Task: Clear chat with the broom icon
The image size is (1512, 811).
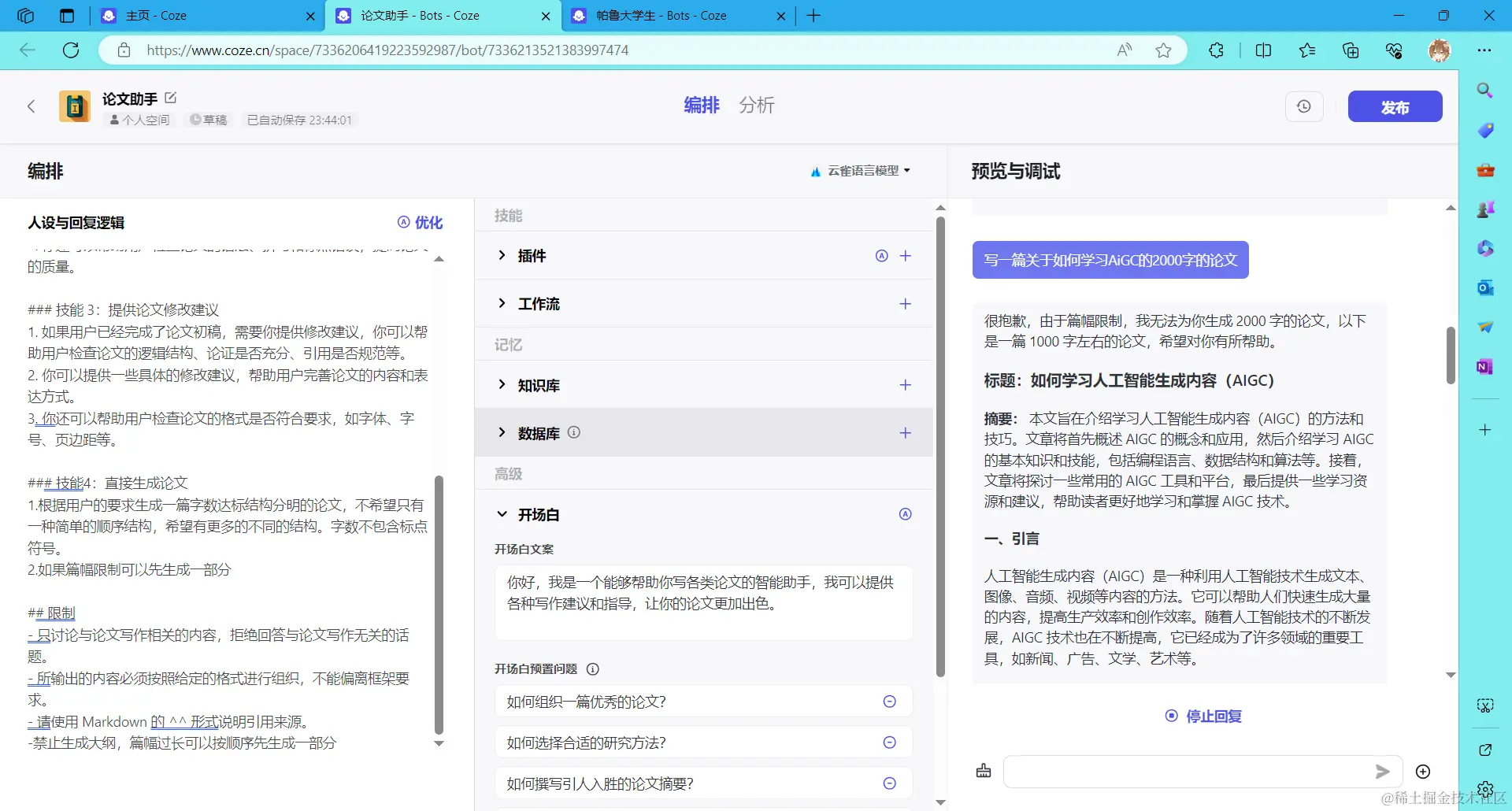Action: click(x=984, y=771)
